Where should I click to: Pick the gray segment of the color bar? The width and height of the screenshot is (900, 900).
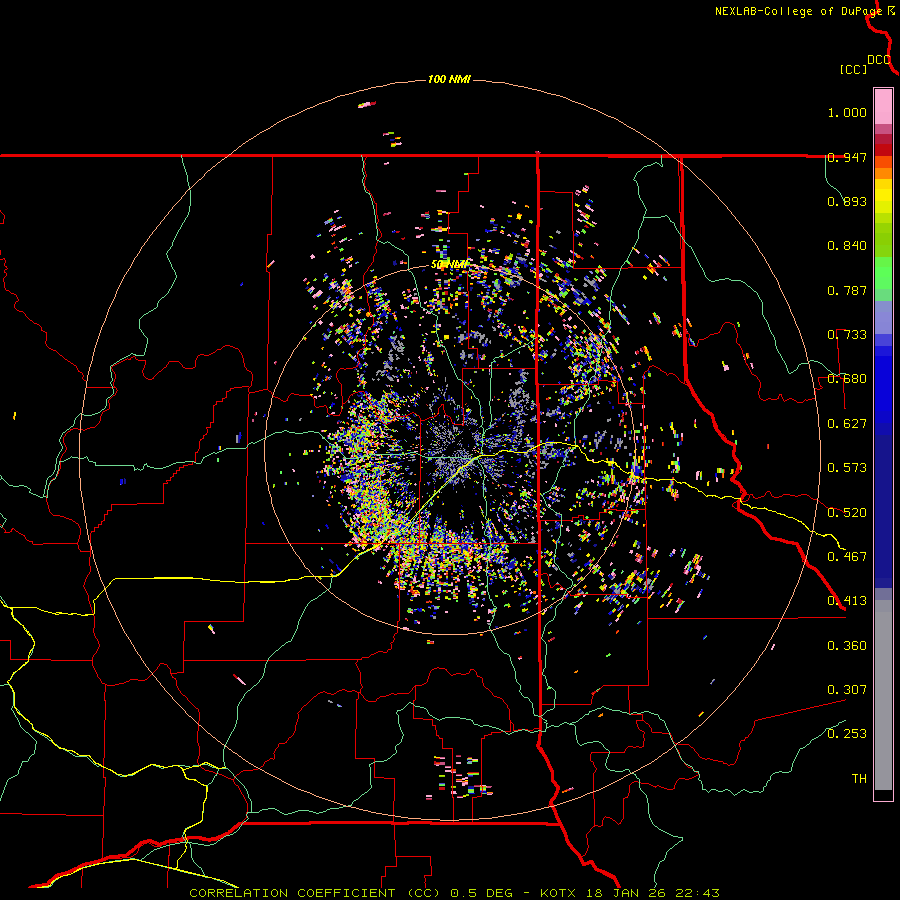[883, 695]
